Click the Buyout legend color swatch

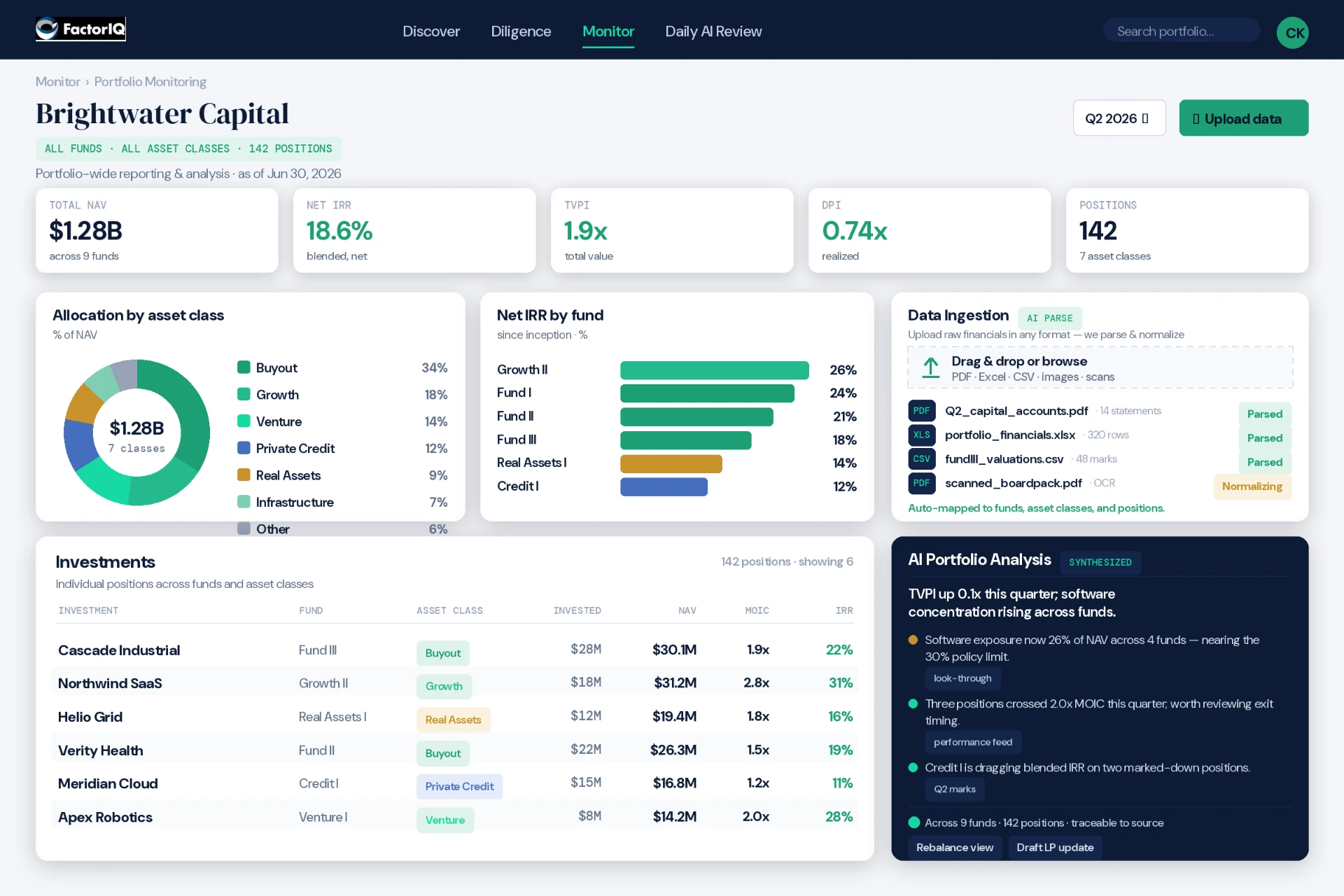[x=244, y=367]
